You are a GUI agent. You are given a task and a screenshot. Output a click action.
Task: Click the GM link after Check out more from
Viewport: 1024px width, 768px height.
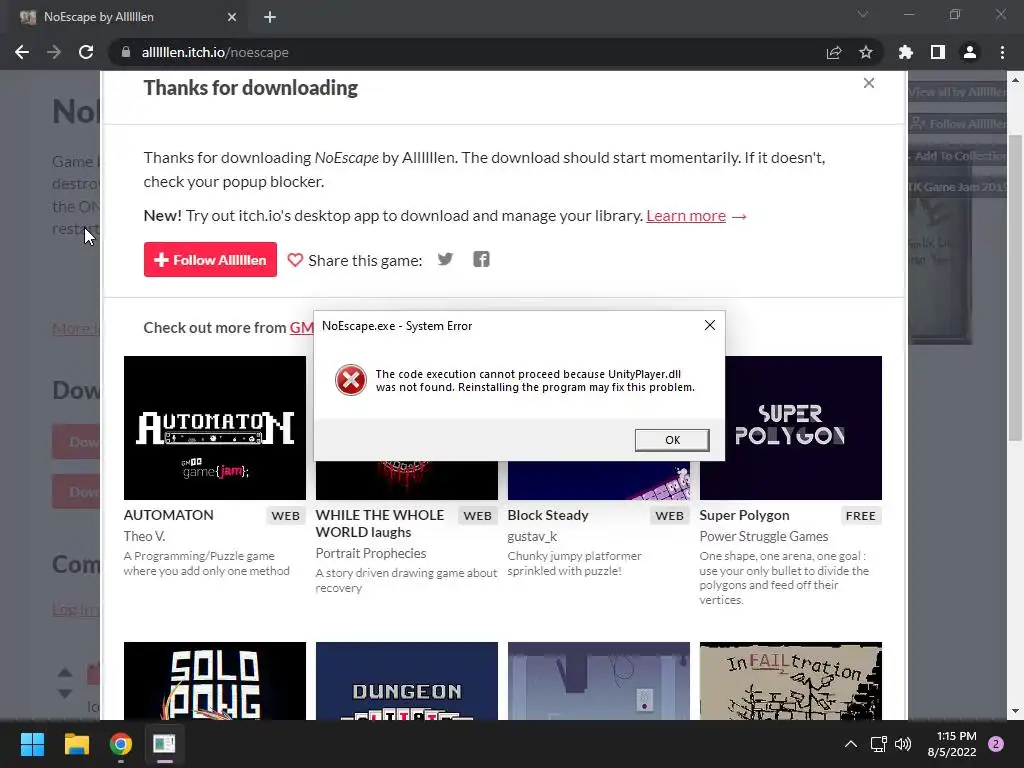(x=301, y=327)
